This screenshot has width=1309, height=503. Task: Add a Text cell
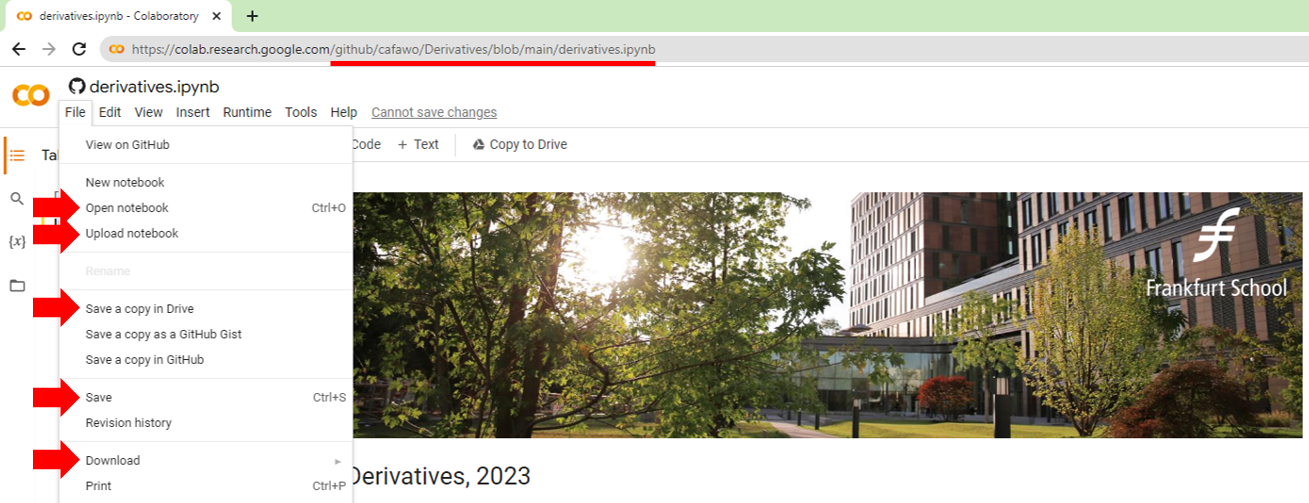(418, 145)
